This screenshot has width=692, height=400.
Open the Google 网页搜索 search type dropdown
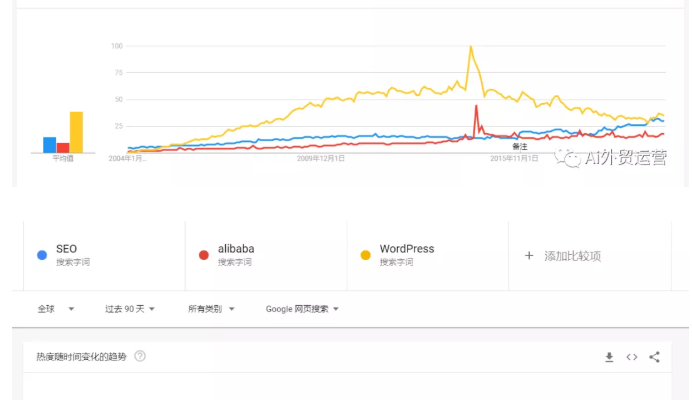[x=302, y=309]
